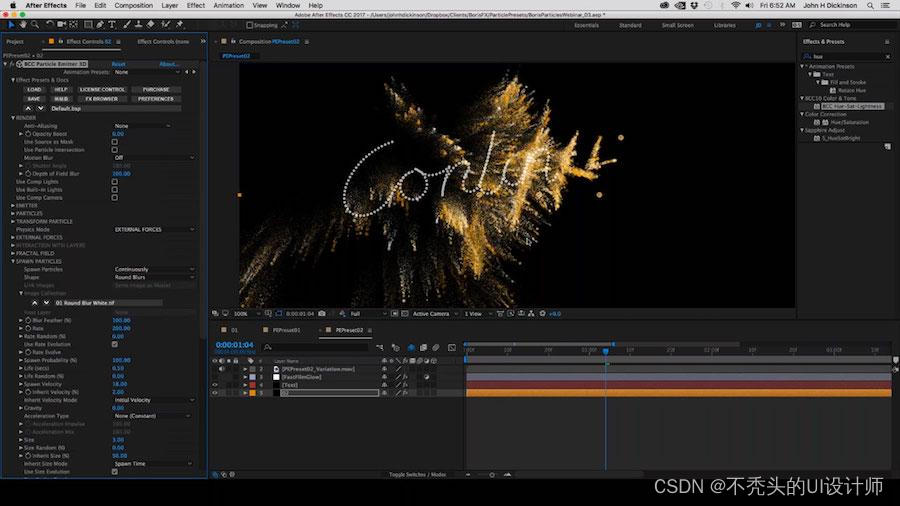This screenshot has height=506, width=900.
Task: Select the Eraser tool
Action: coord(151,25)
